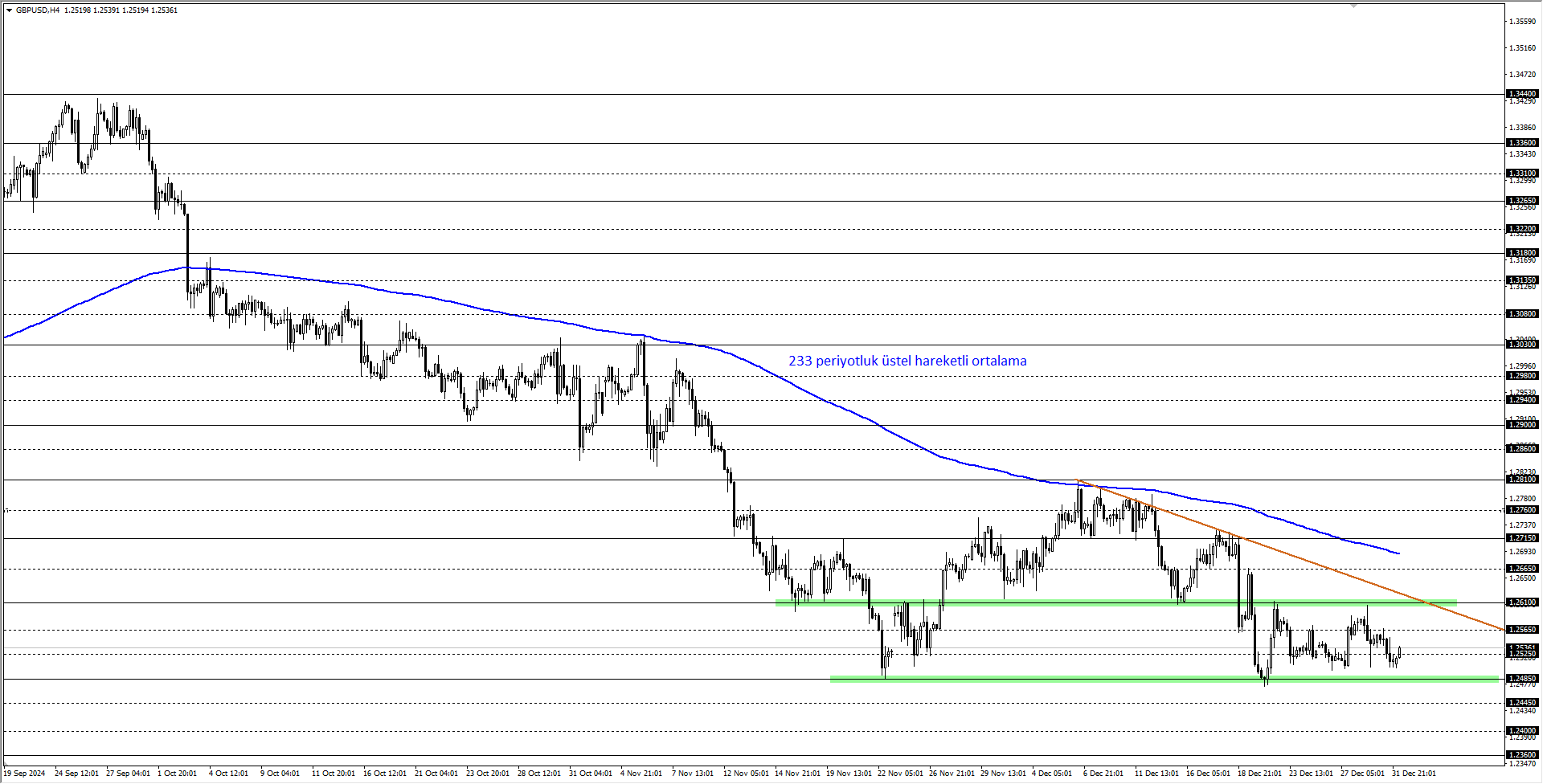Select the 1.27150 level price tag

coord(1522,538)
